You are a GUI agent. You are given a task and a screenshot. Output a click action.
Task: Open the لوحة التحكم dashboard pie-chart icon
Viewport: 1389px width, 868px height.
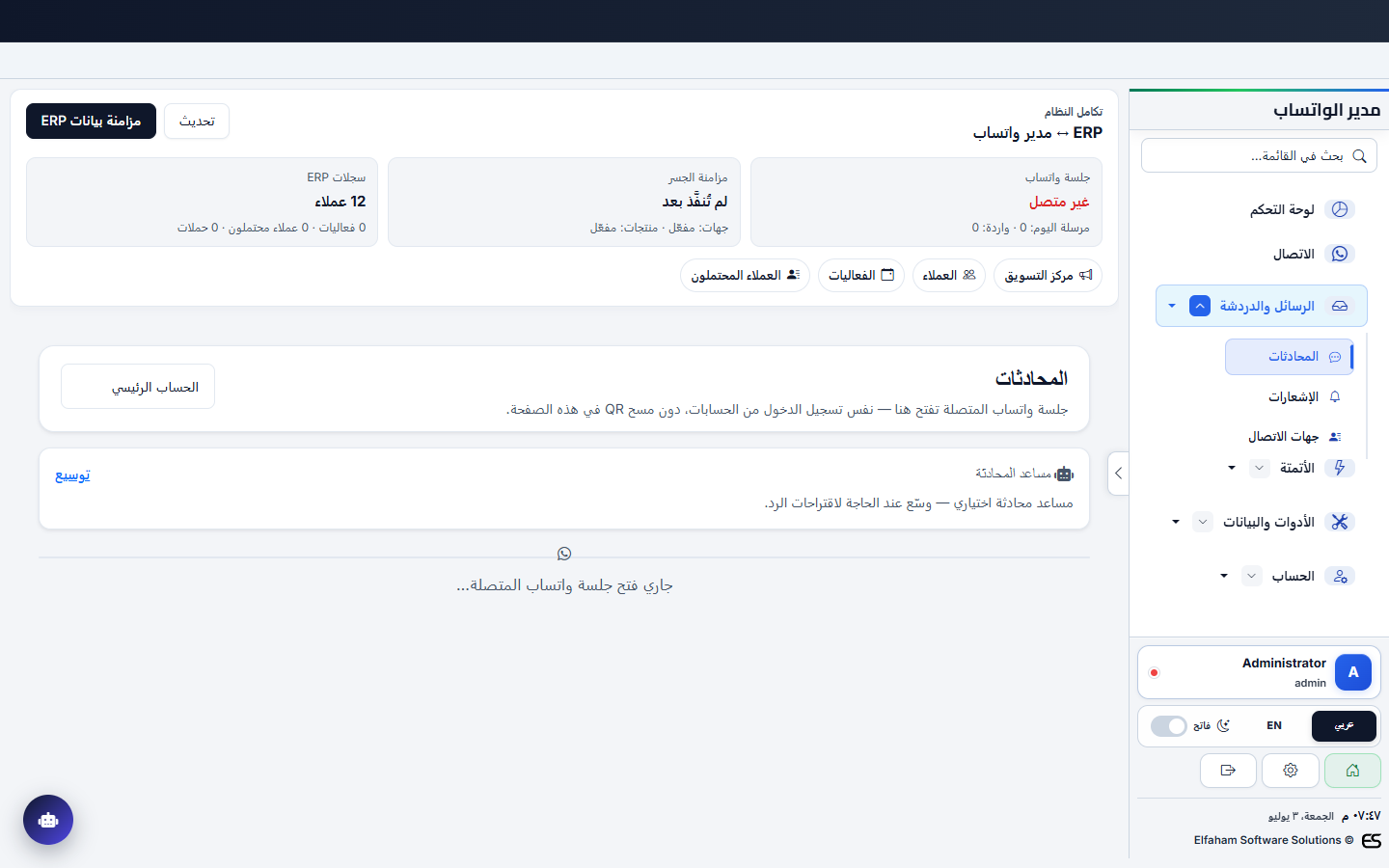(1339, 209)
